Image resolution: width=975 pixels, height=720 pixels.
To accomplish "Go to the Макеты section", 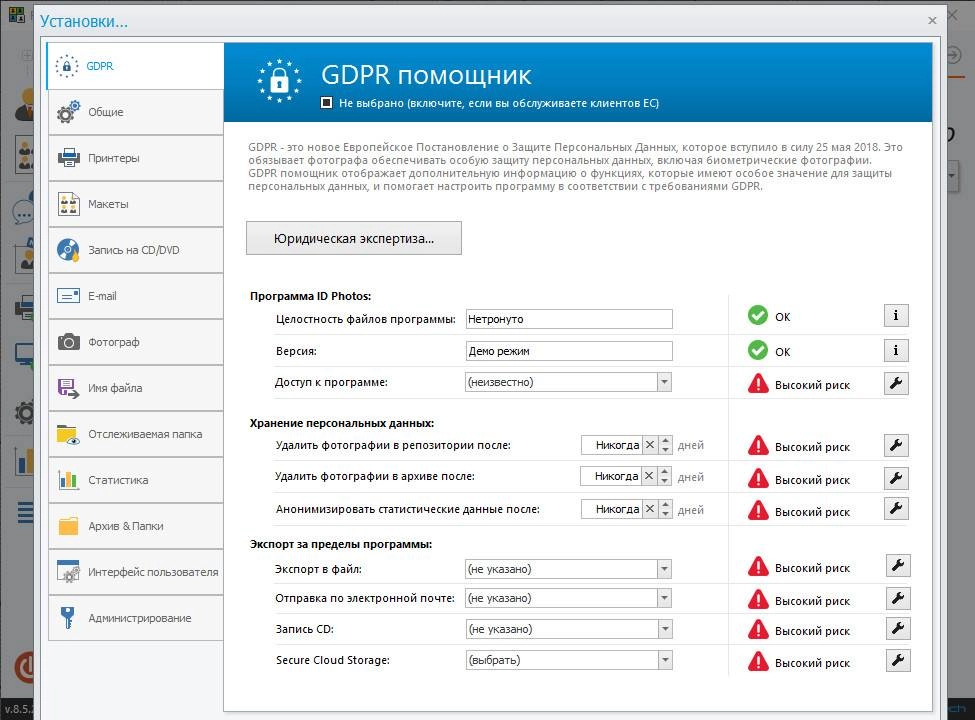I will pos(136,204).
